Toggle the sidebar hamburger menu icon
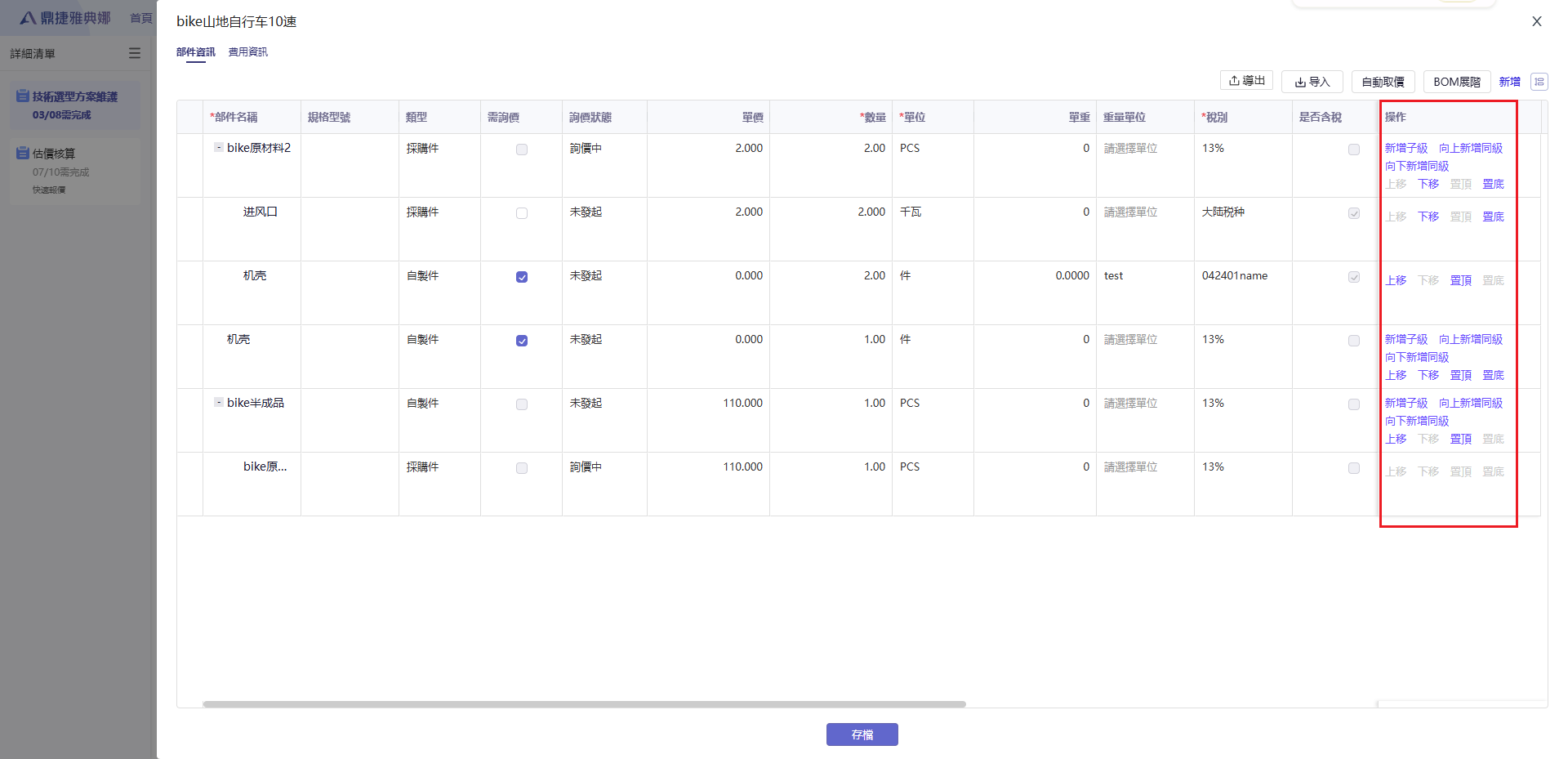This screenshot has height=759, width=1568. 135,53
